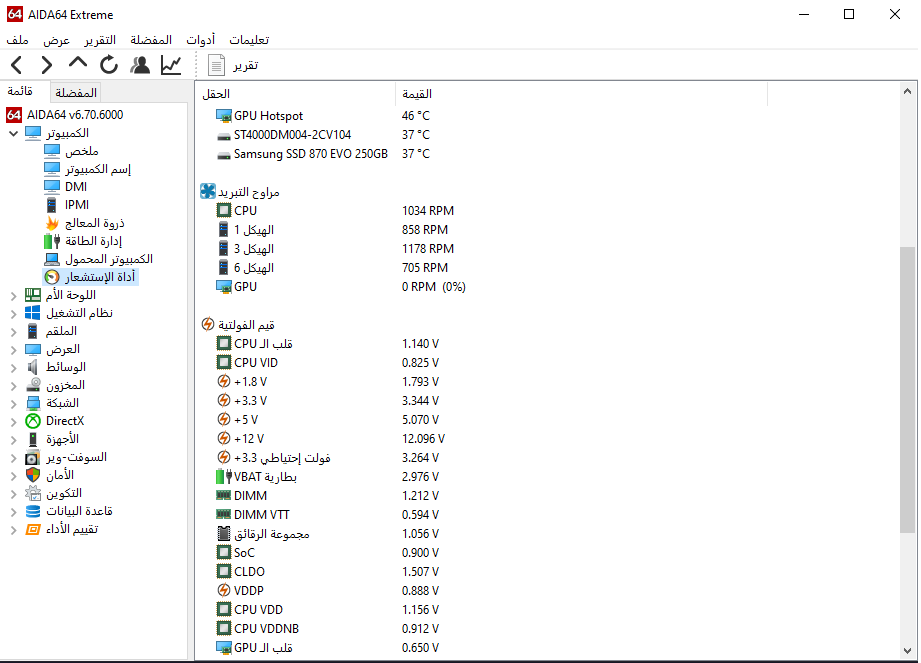Click the السوفت-وير software icon
921x663 pixels.
click(x=33, y=457)
